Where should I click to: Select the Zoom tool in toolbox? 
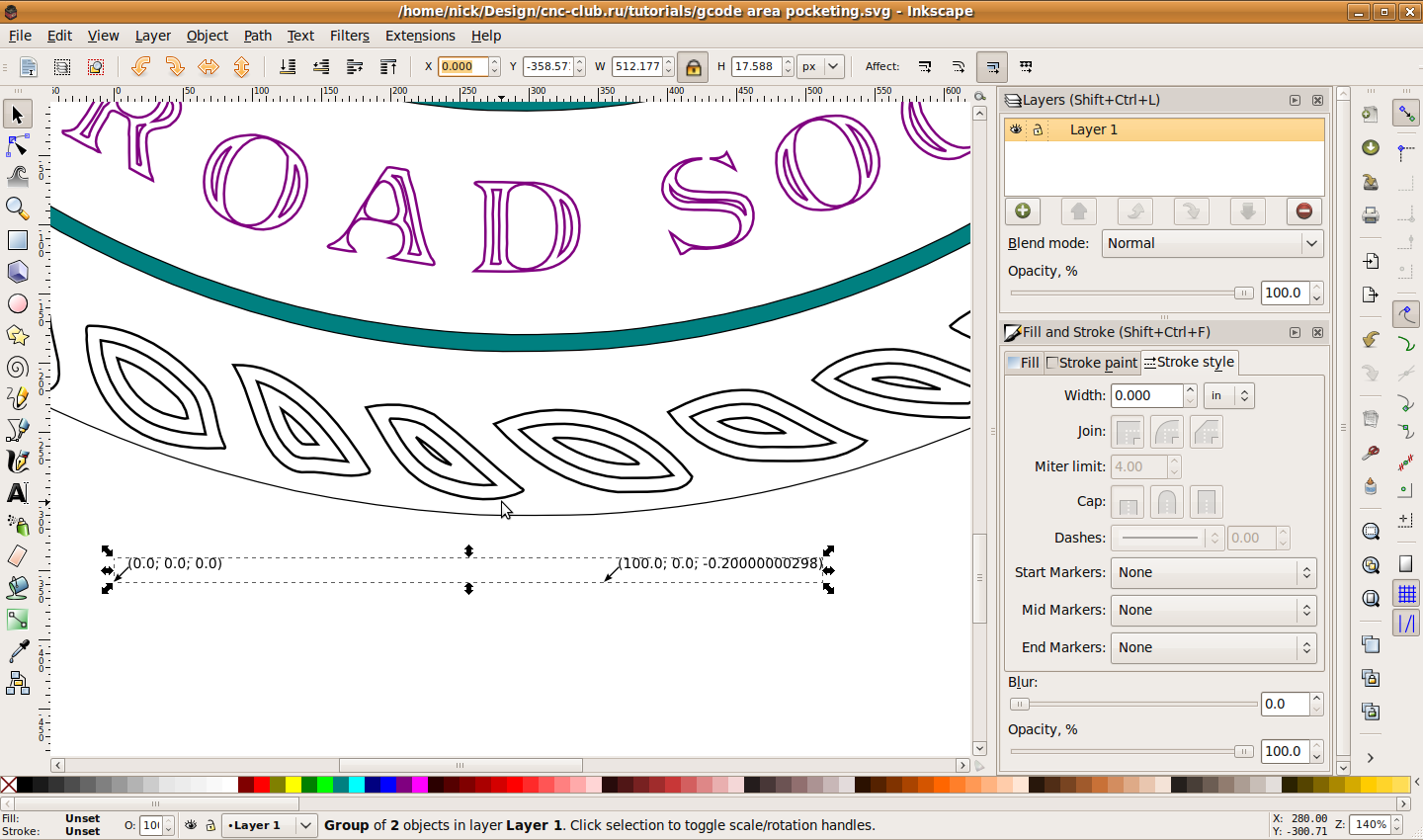click(x=18, y=209)
